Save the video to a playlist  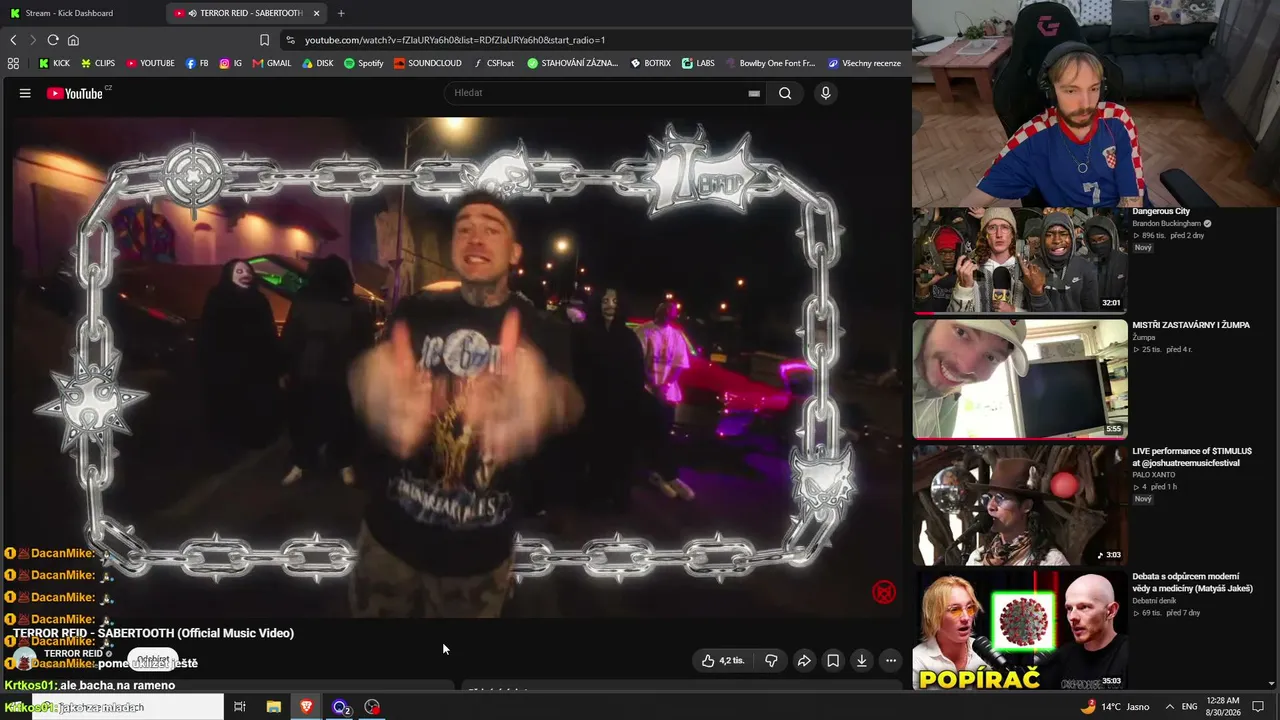coord(832,661)
